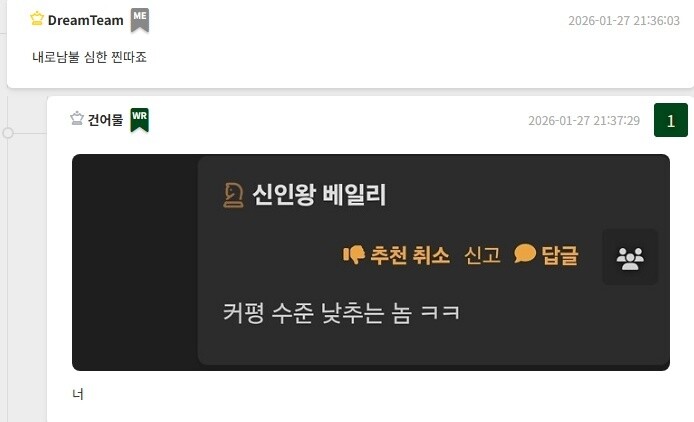Viewport: 694px width, 422px height.
Task: Click the 답글 reply link
Action: [560, 255]
